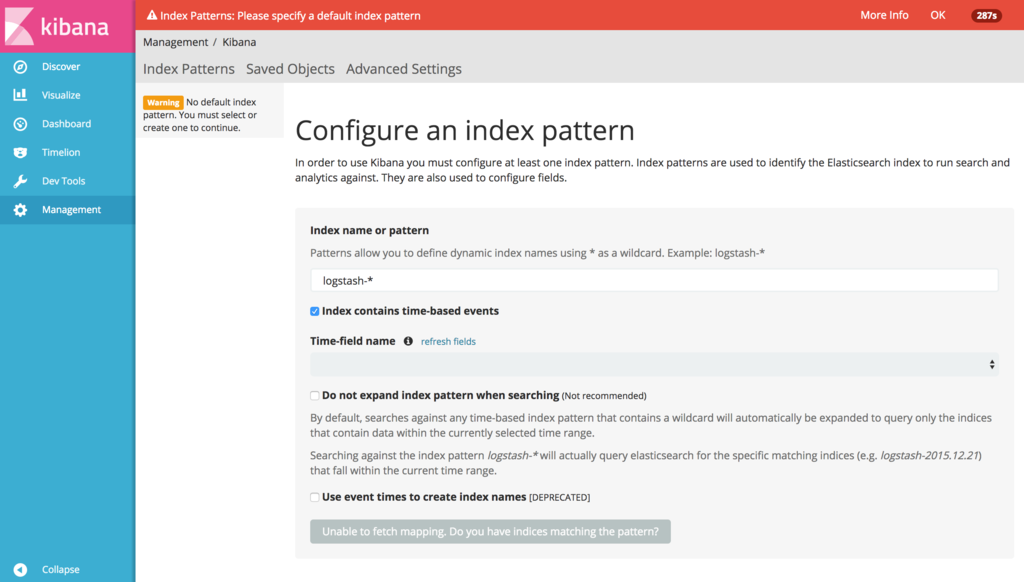Select Management in sidebar
This screenshot has width=1024, height=582.
71,210
